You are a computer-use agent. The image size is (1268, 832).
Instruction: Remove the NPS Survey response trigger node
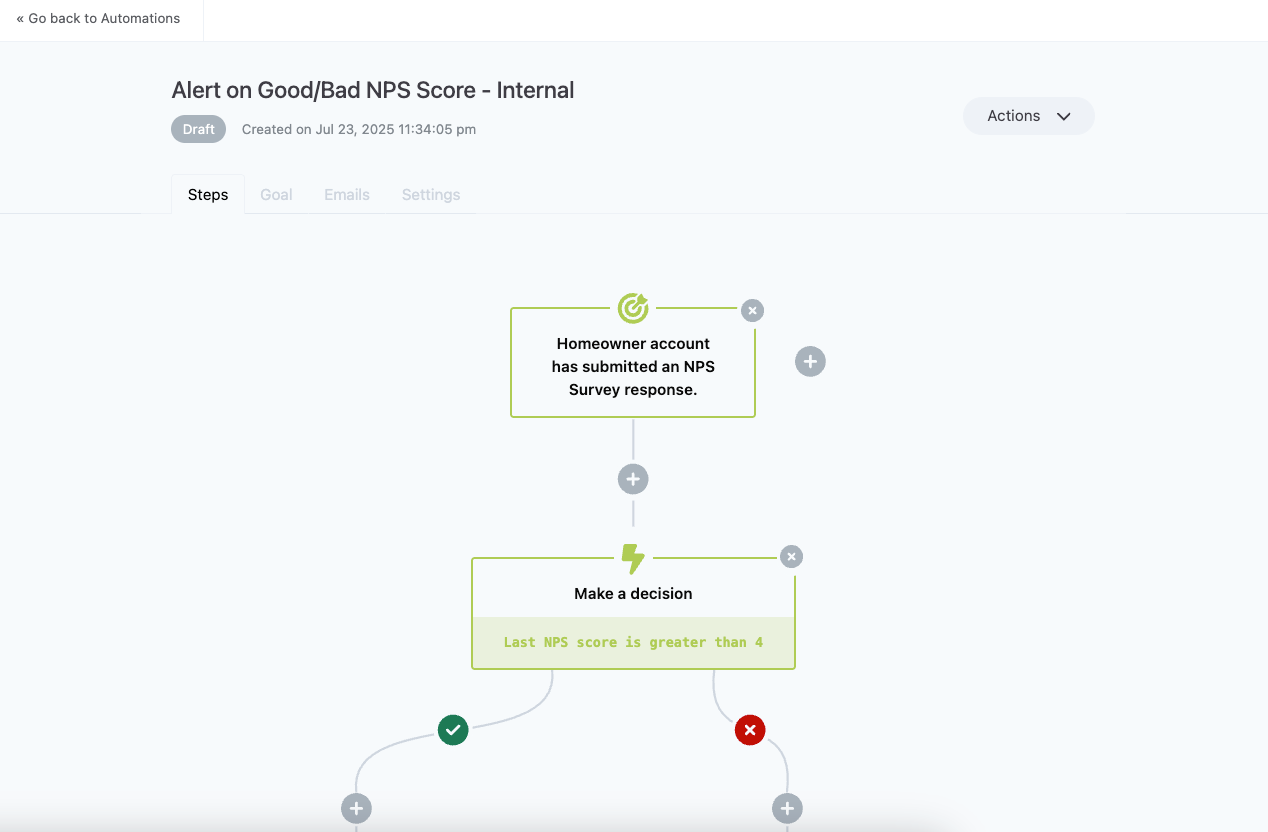752,310
